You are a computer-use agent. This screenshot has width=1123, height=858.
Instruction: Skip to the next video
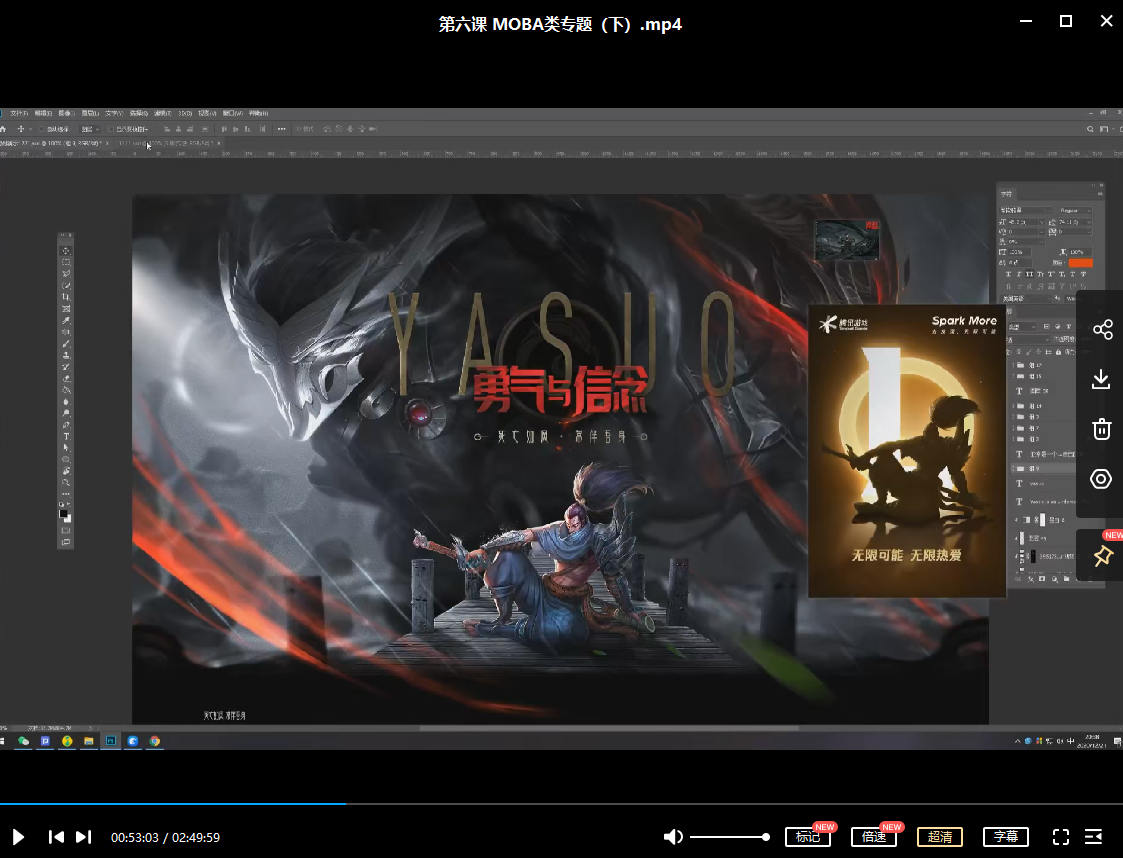click(x=84, y=836)
